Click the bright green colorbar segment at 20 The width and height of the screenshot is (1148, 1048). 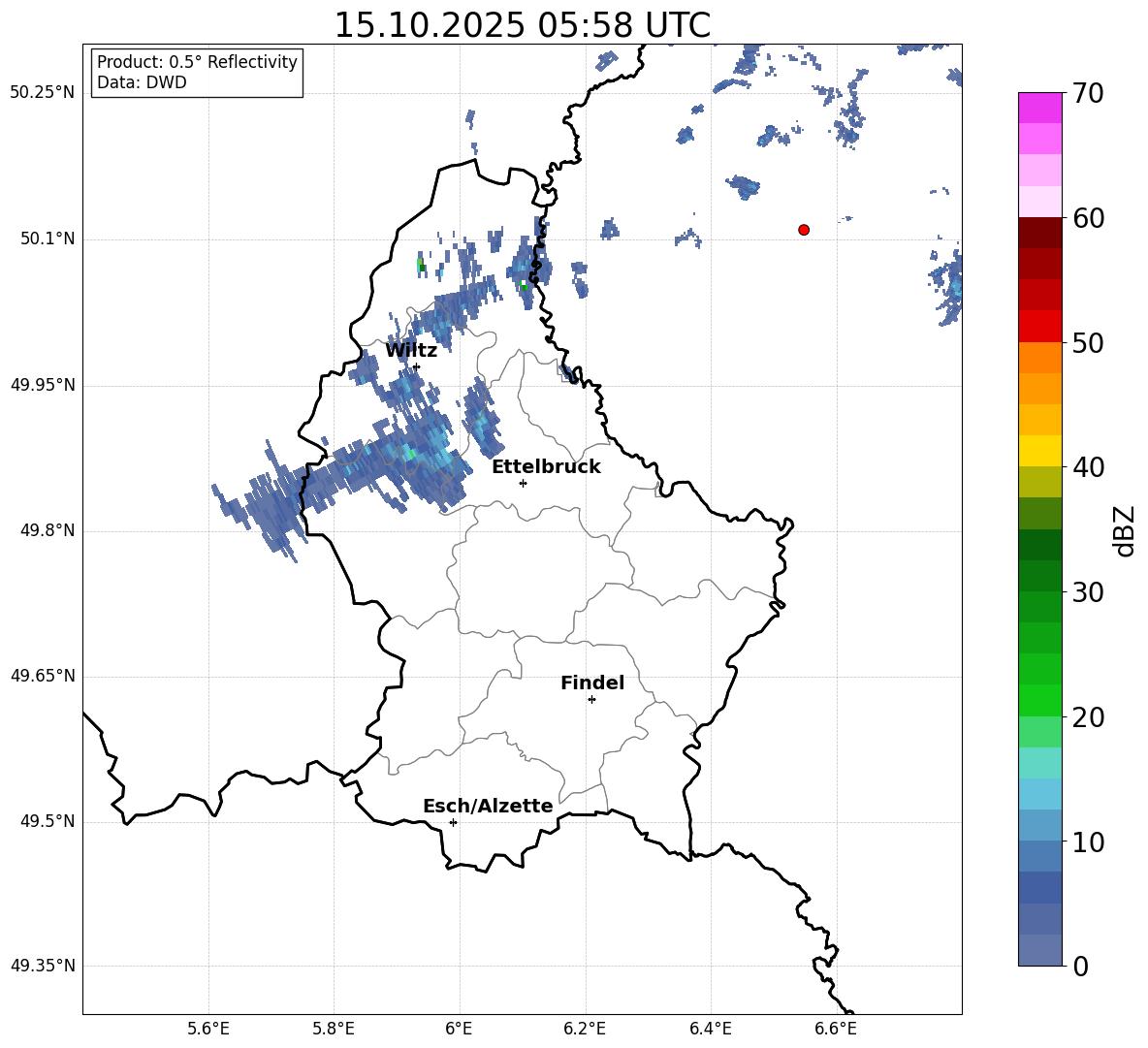[1039, 700]
